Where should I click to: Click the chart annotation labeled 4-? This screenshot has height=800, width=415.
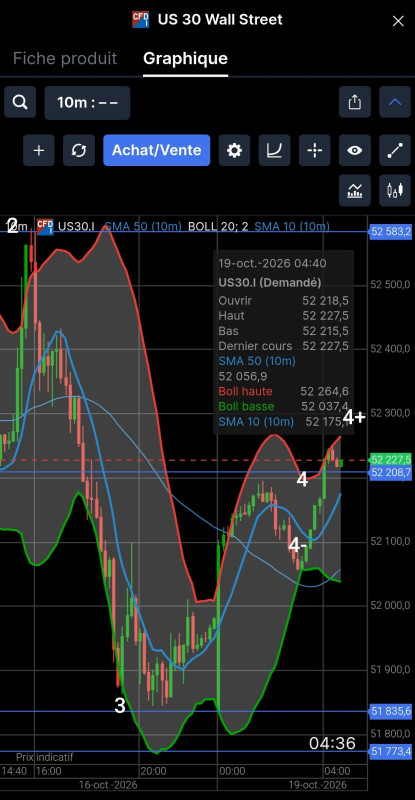pyautogui.click(x=298, y=545)
